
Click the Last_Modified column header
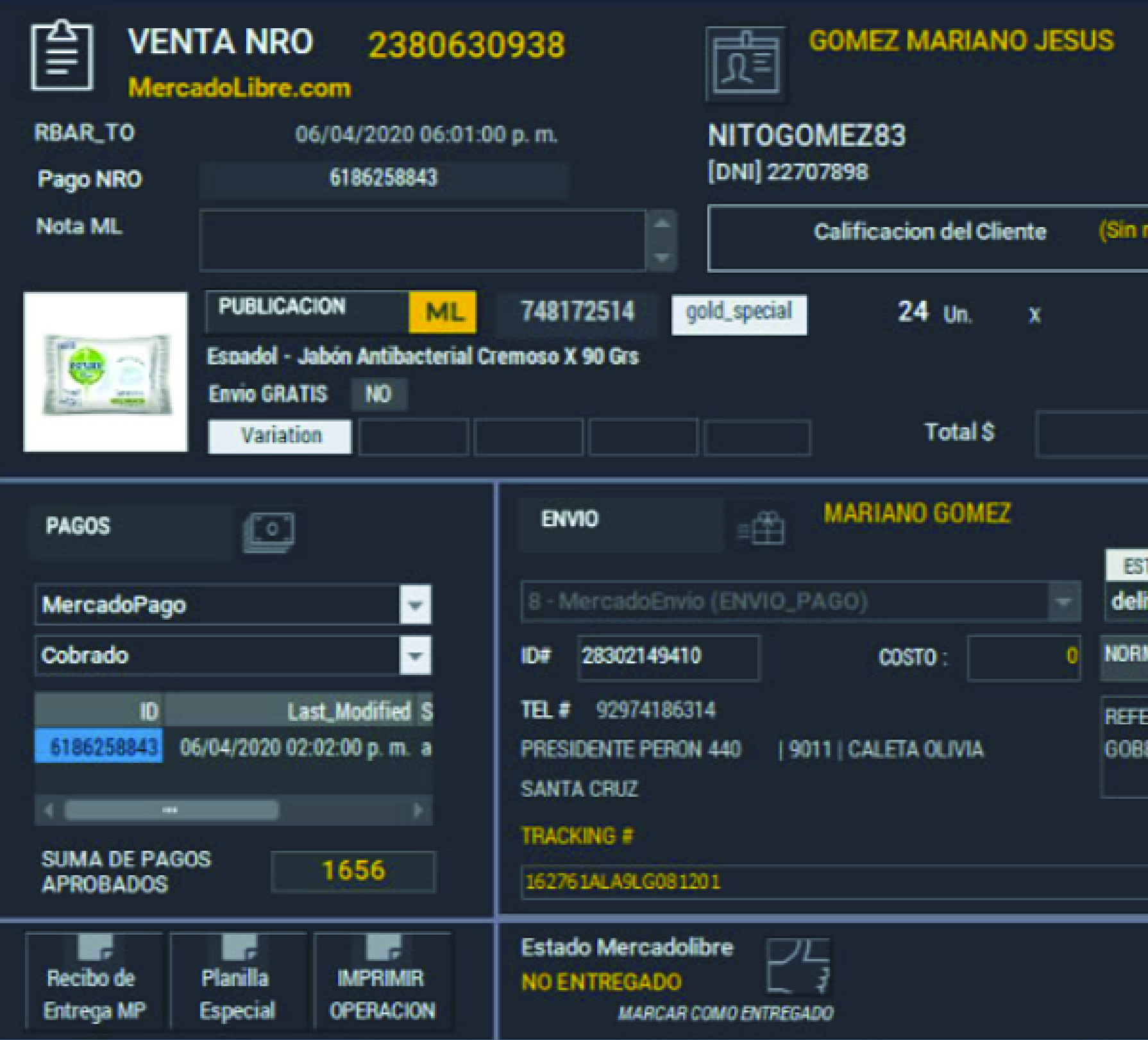click(290, 711)
